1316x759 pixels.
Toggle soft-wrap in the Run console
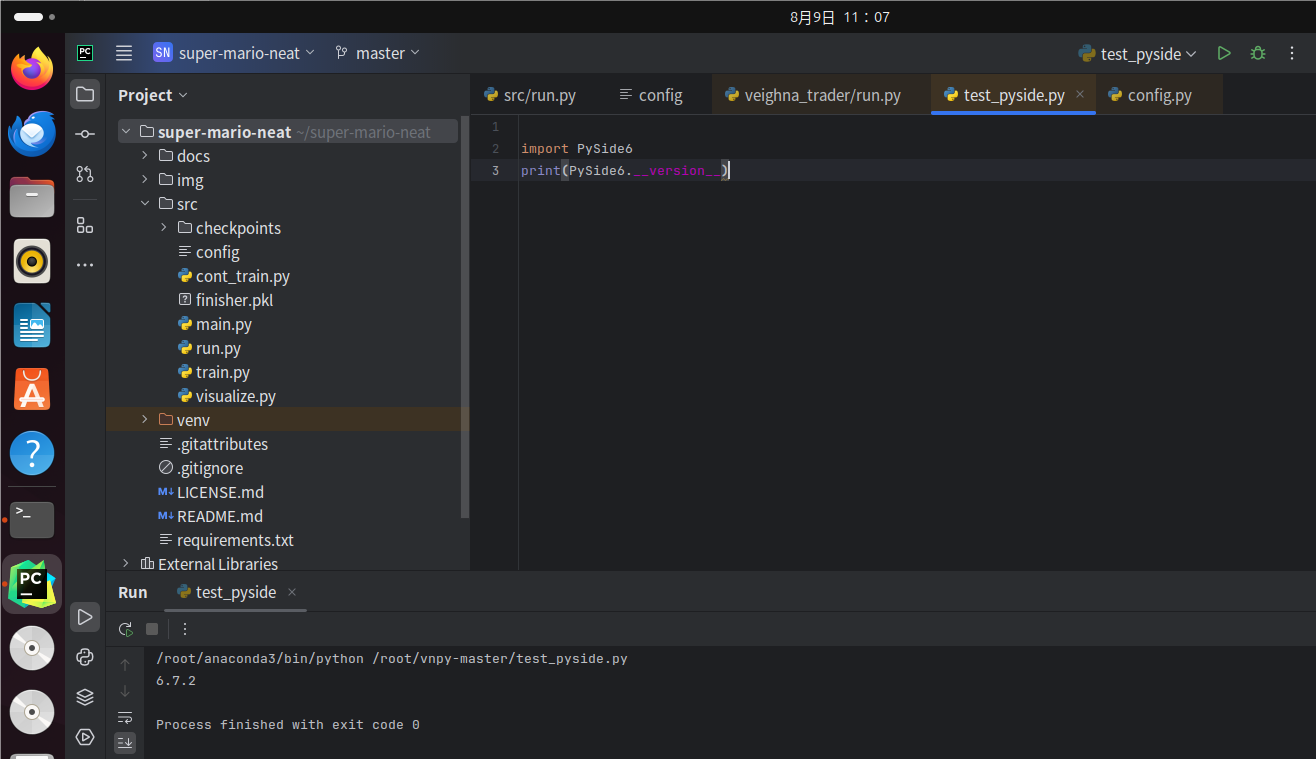tap(125, 717)
